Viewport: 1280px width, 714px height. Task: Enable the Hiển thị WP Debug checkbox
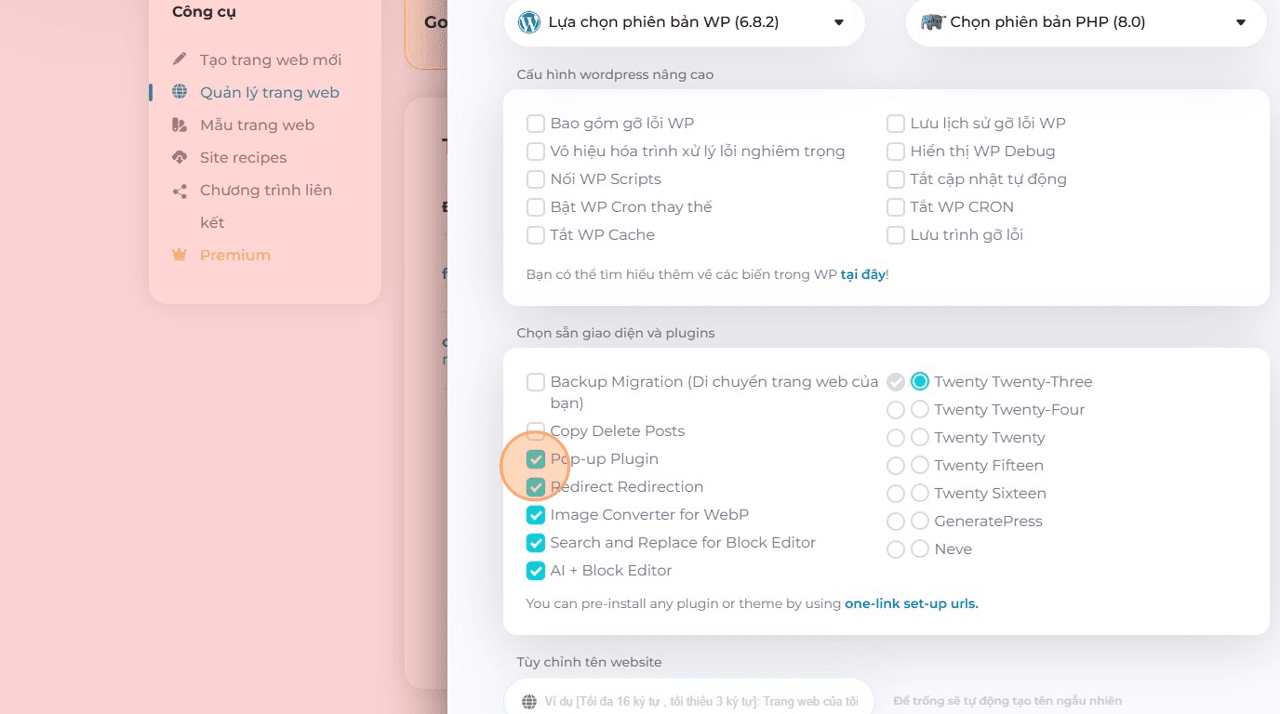pyautogui.click(x=895, y=151)
